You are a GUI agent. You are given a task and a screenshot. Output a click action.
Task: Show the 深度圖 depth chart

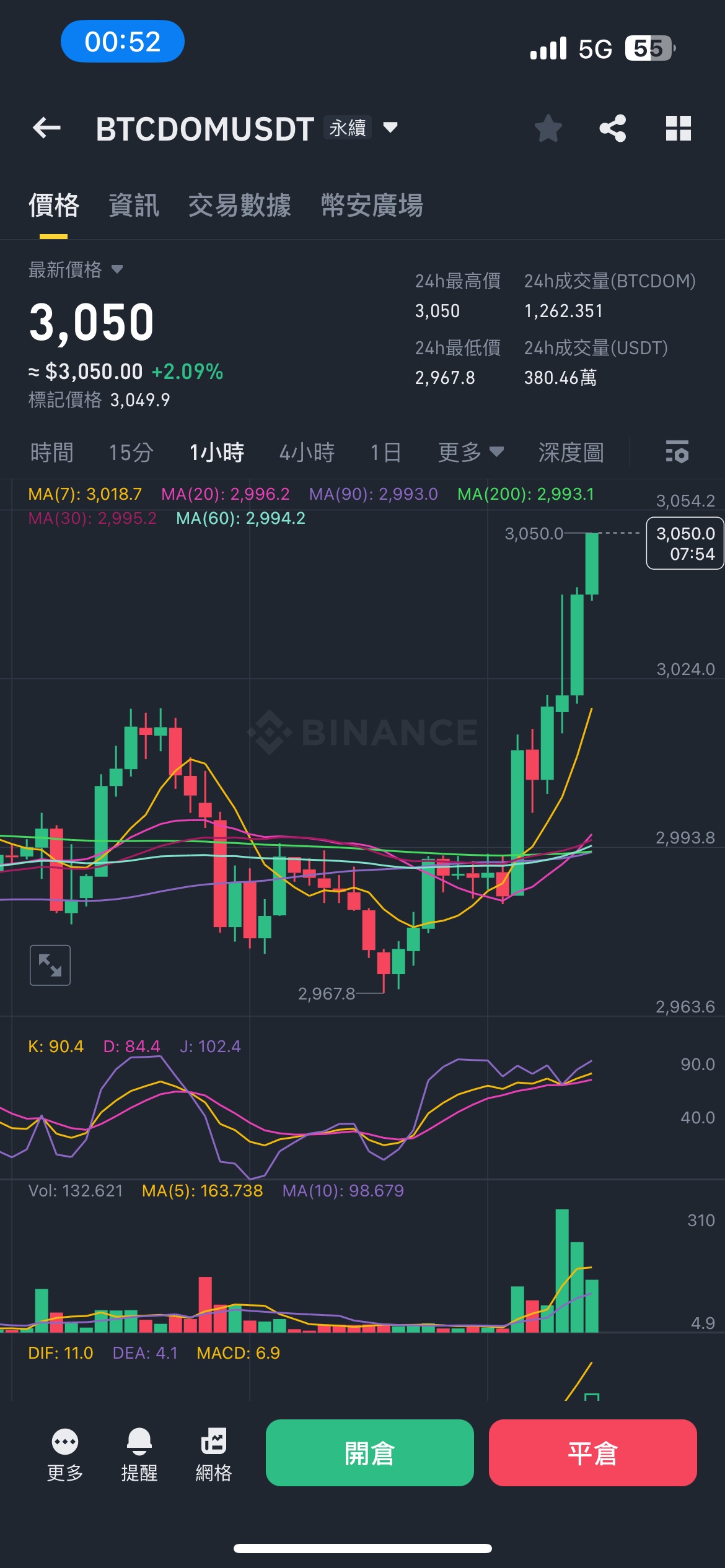(571, 452)
